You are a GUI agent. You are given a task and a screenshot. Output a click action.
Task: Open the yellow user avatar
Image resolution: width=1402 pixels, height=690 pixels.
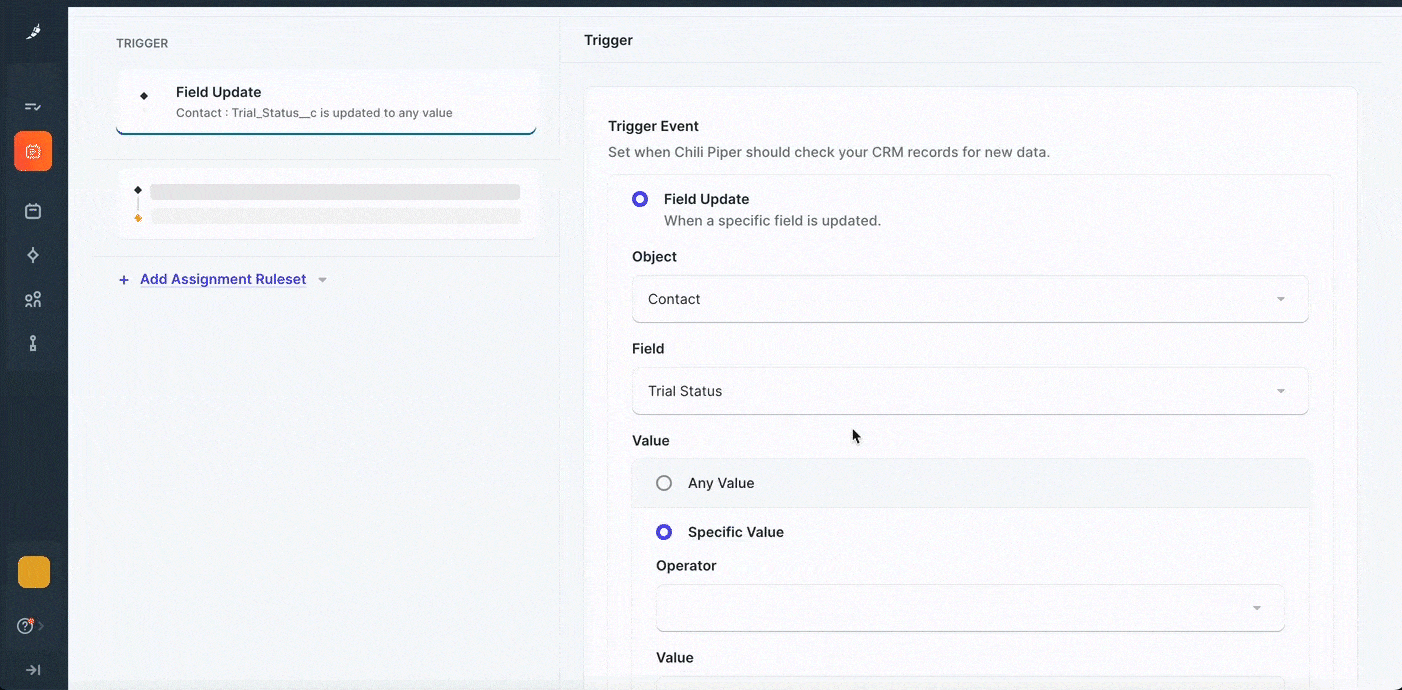tap(34, 572)
